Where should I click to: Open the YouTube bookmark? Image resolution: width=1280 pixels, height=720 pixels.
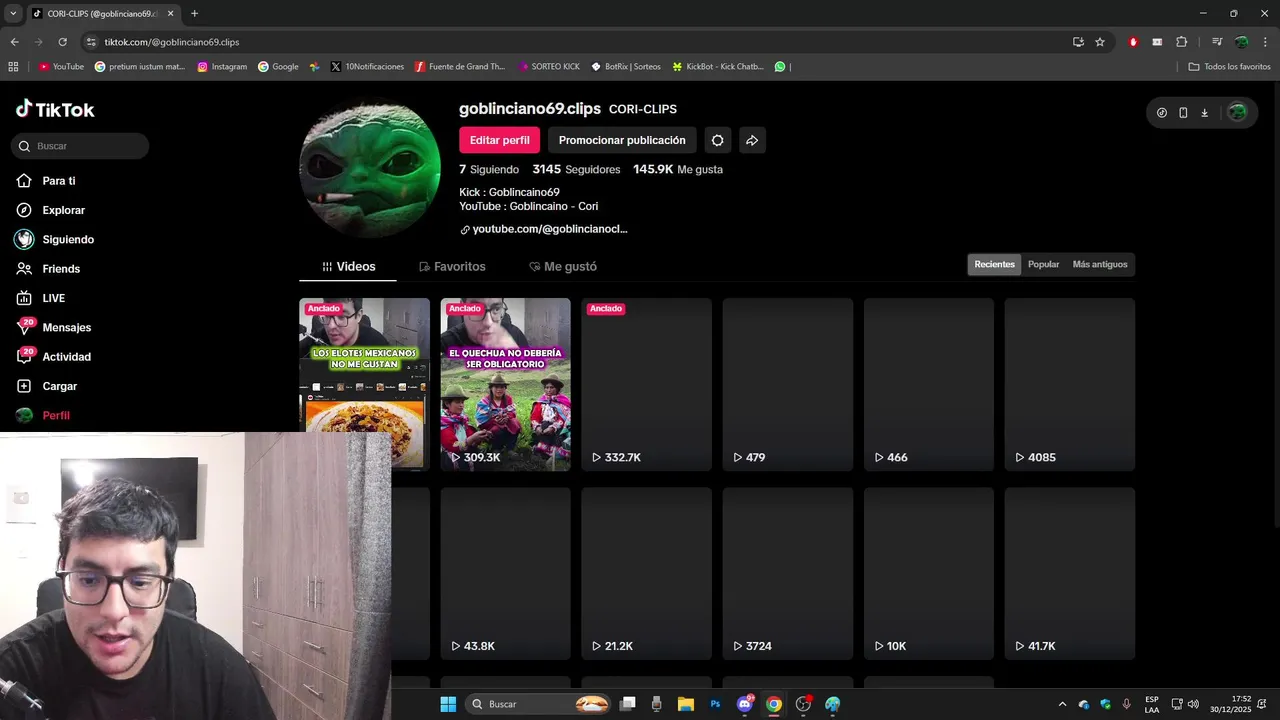coord(61,67)
